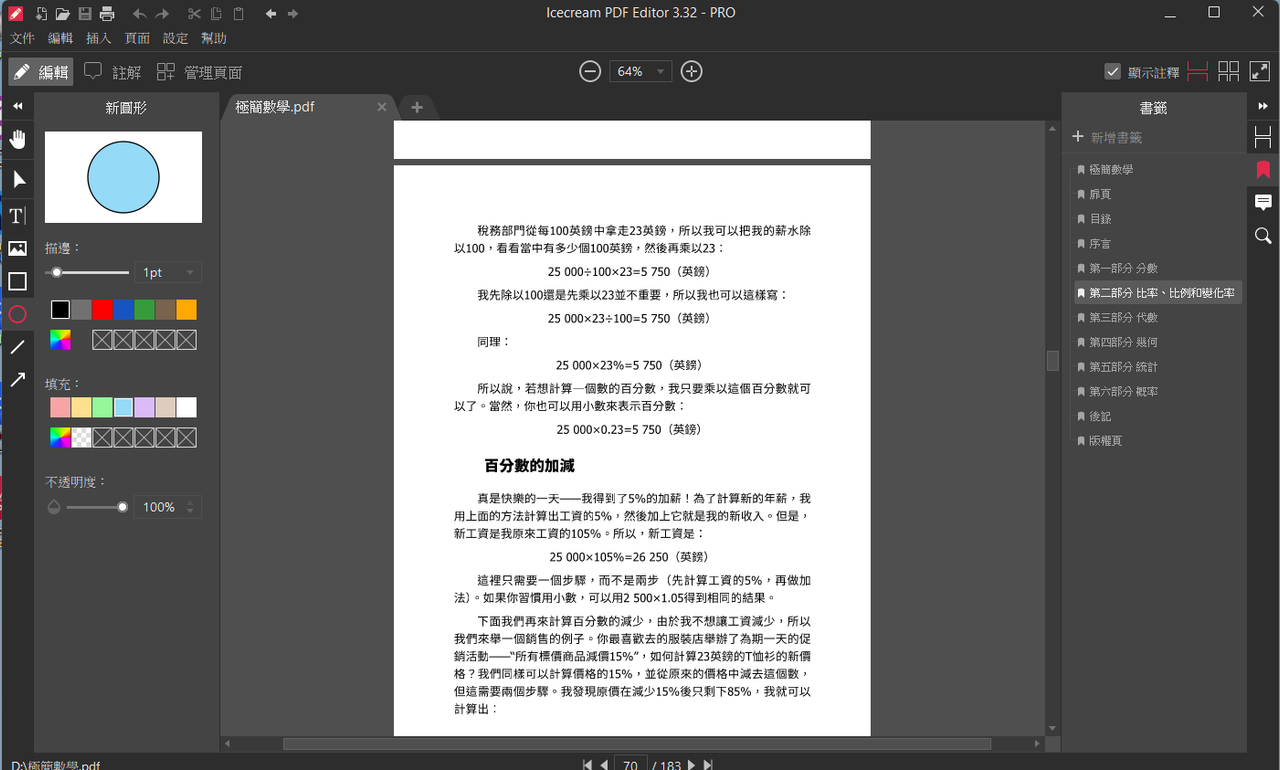The image size is (1280, 770).
Task: Open the custom stroke color rainbow picker
Action: [x=60, y=340]
